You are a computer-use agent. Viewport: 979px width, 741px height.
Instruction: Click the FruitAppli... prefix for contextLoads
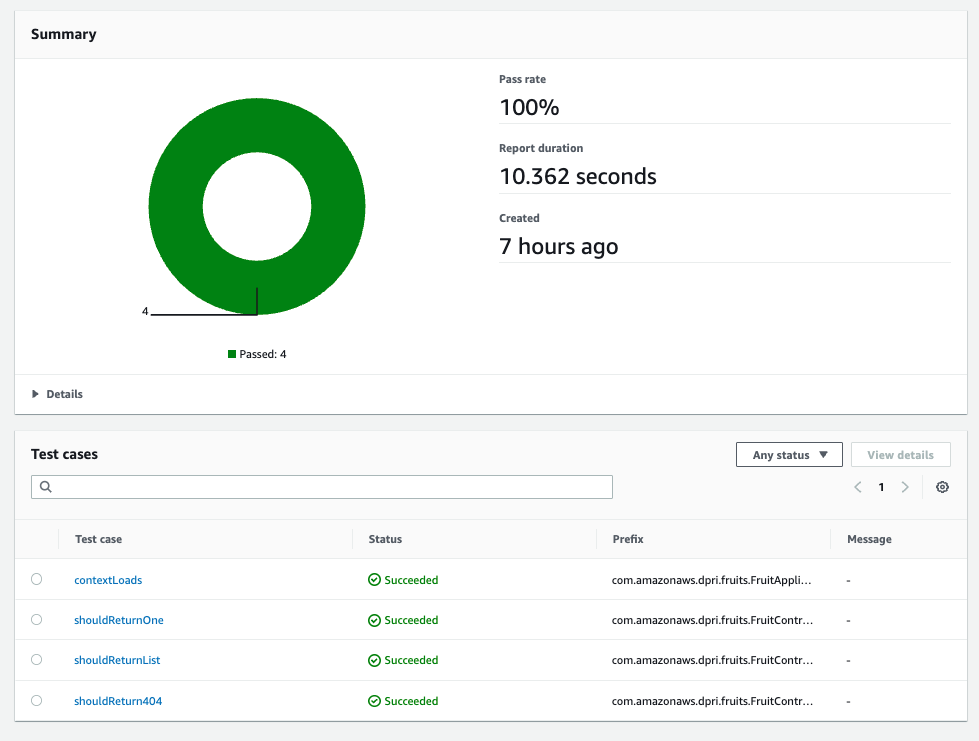[x=711, y=580]
